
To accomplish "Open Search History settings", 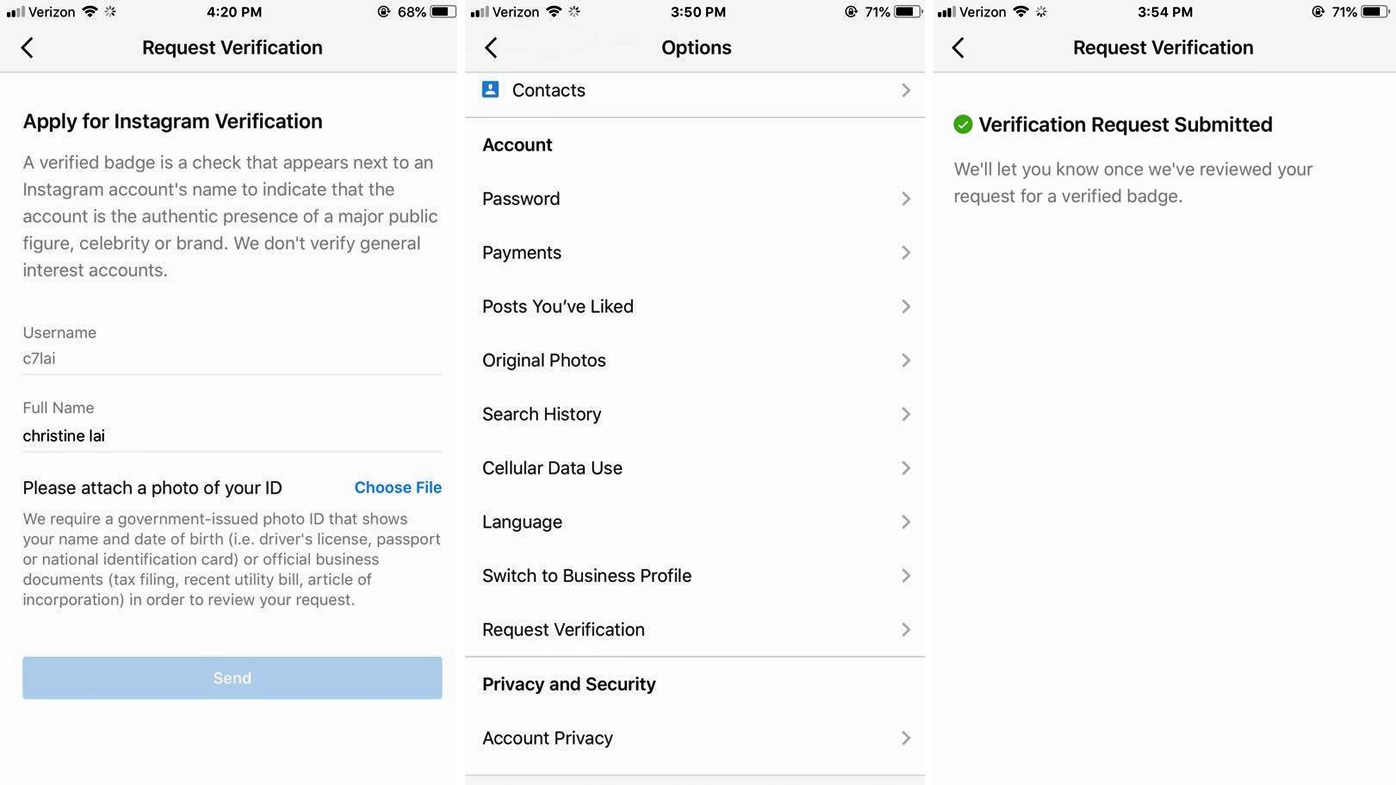I will pos(695,414).
